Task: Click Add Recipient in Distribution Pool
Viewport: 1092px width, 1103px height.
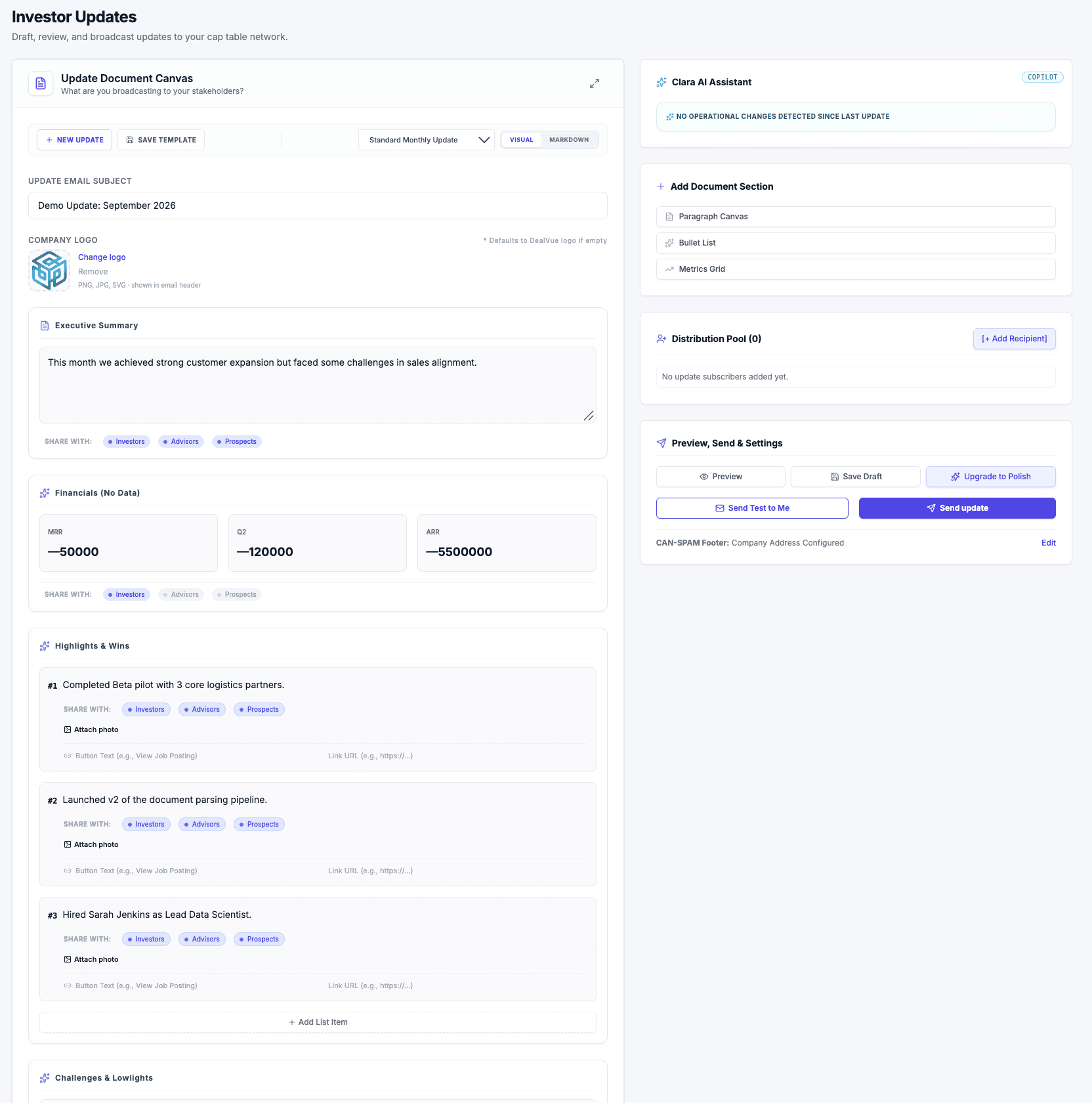Action: tap(1015, 339)
